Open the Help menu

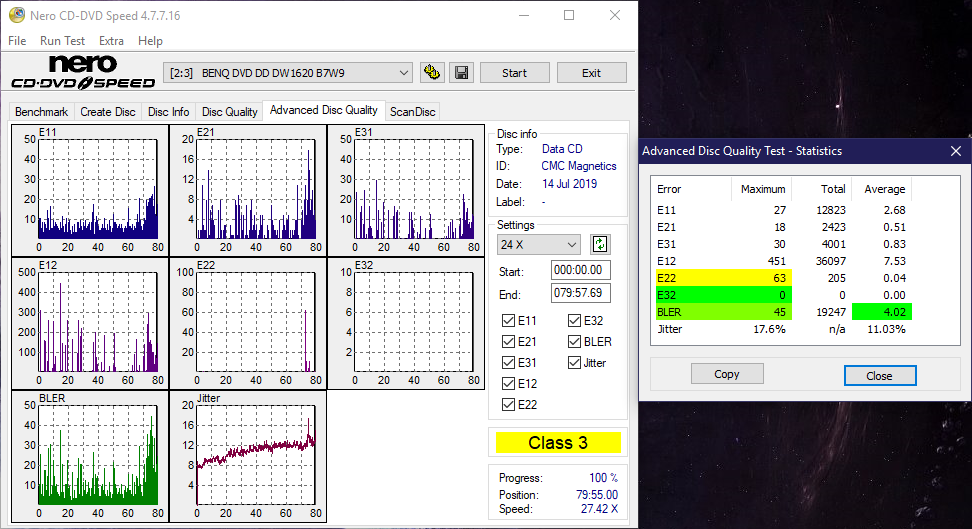coord(150,41)
